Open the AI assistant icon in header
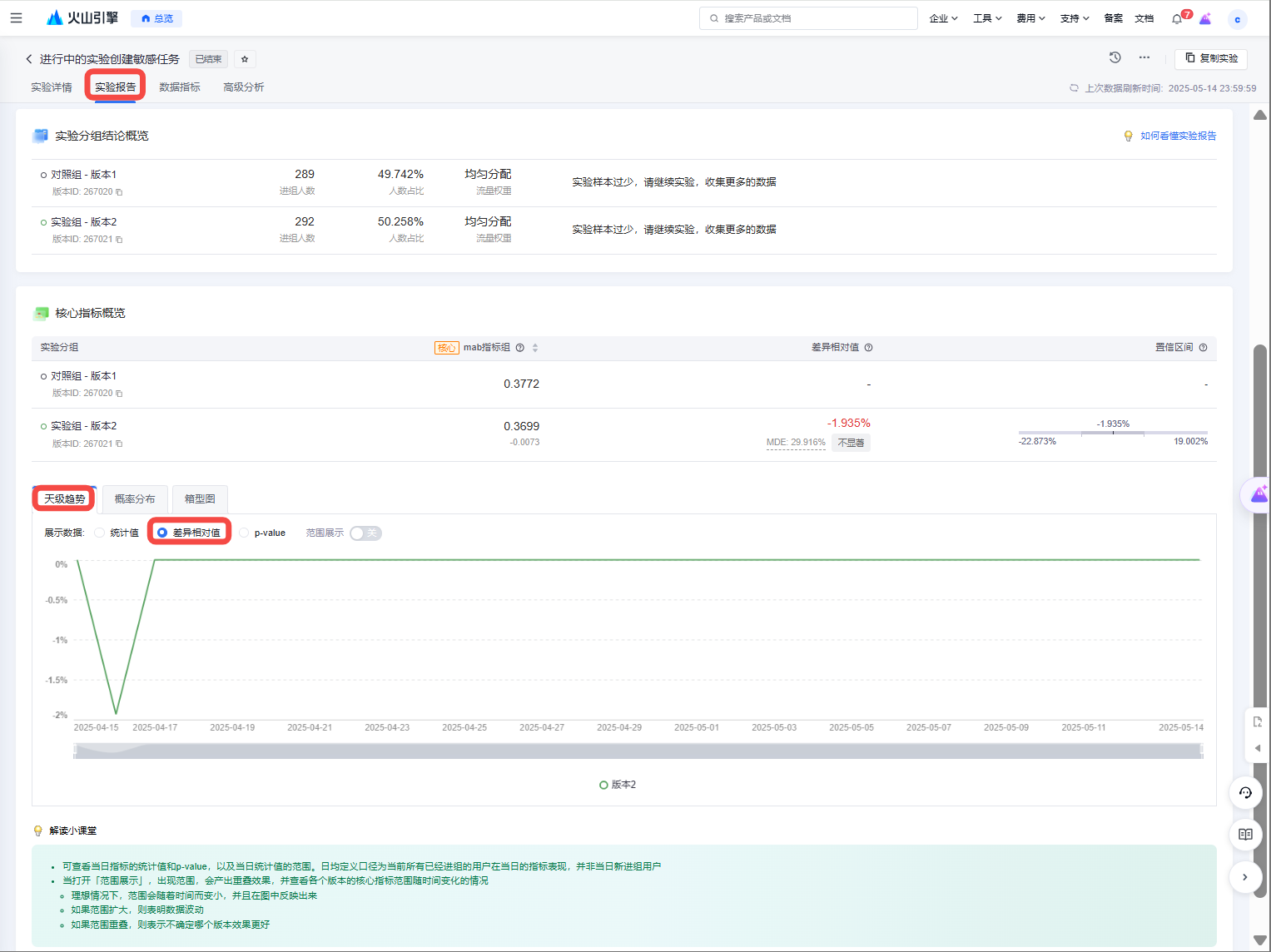Screen dimensions: 1271x952 [1205, 18]
